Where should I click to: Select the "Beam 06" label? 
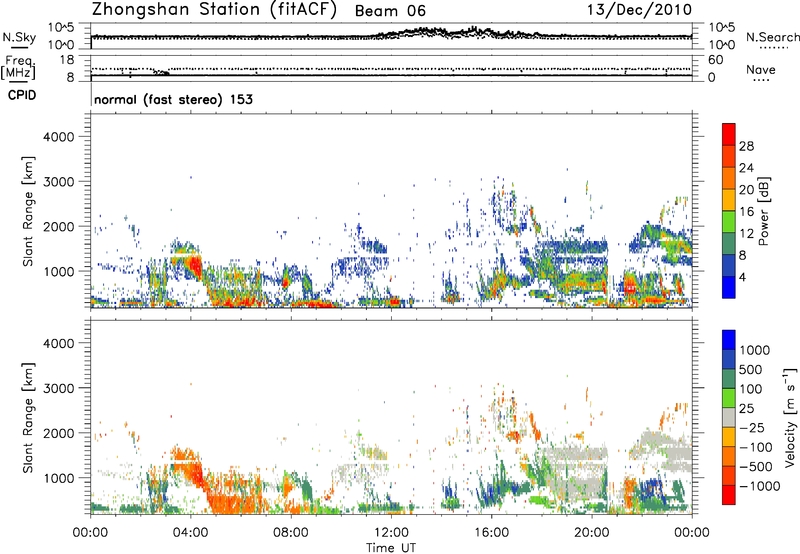pos(390,11)
